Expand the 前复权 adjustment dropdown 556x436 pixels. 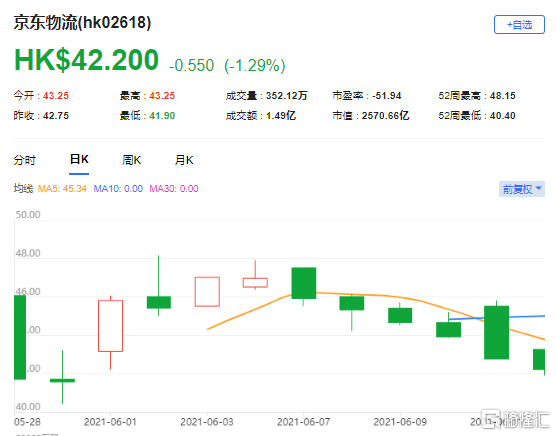[522, 189]
